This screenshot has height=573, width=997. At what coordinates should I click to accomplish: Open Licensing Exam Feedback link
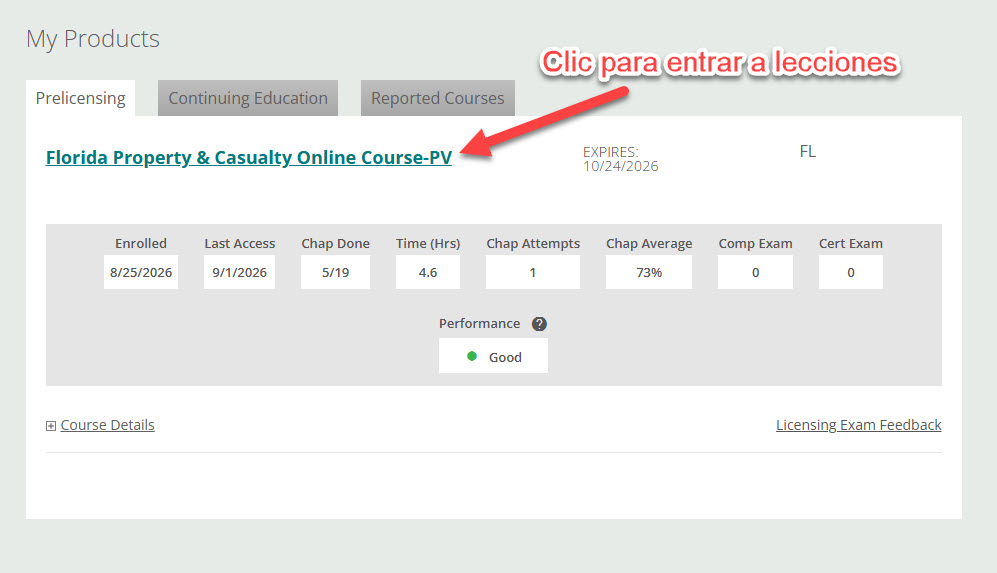click(858, 425)
